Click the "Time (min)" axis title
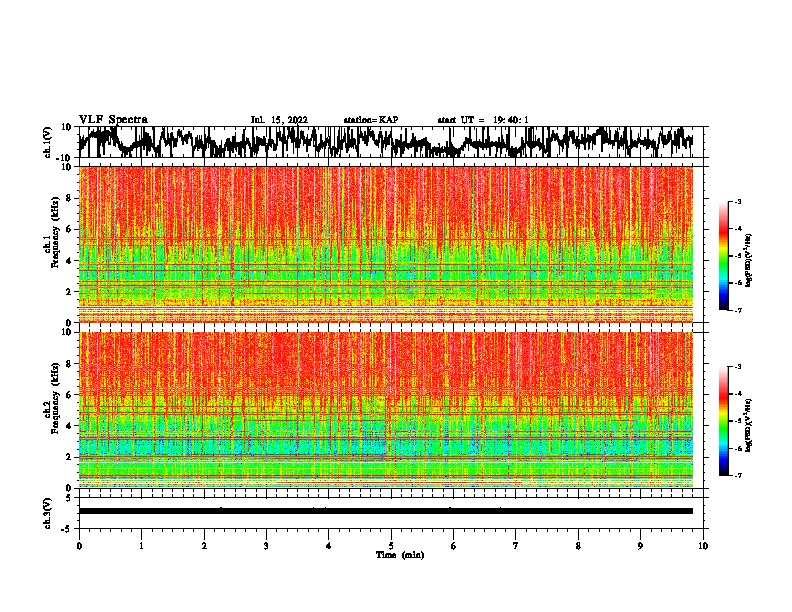The image size is (792, 612). (400, 555)
